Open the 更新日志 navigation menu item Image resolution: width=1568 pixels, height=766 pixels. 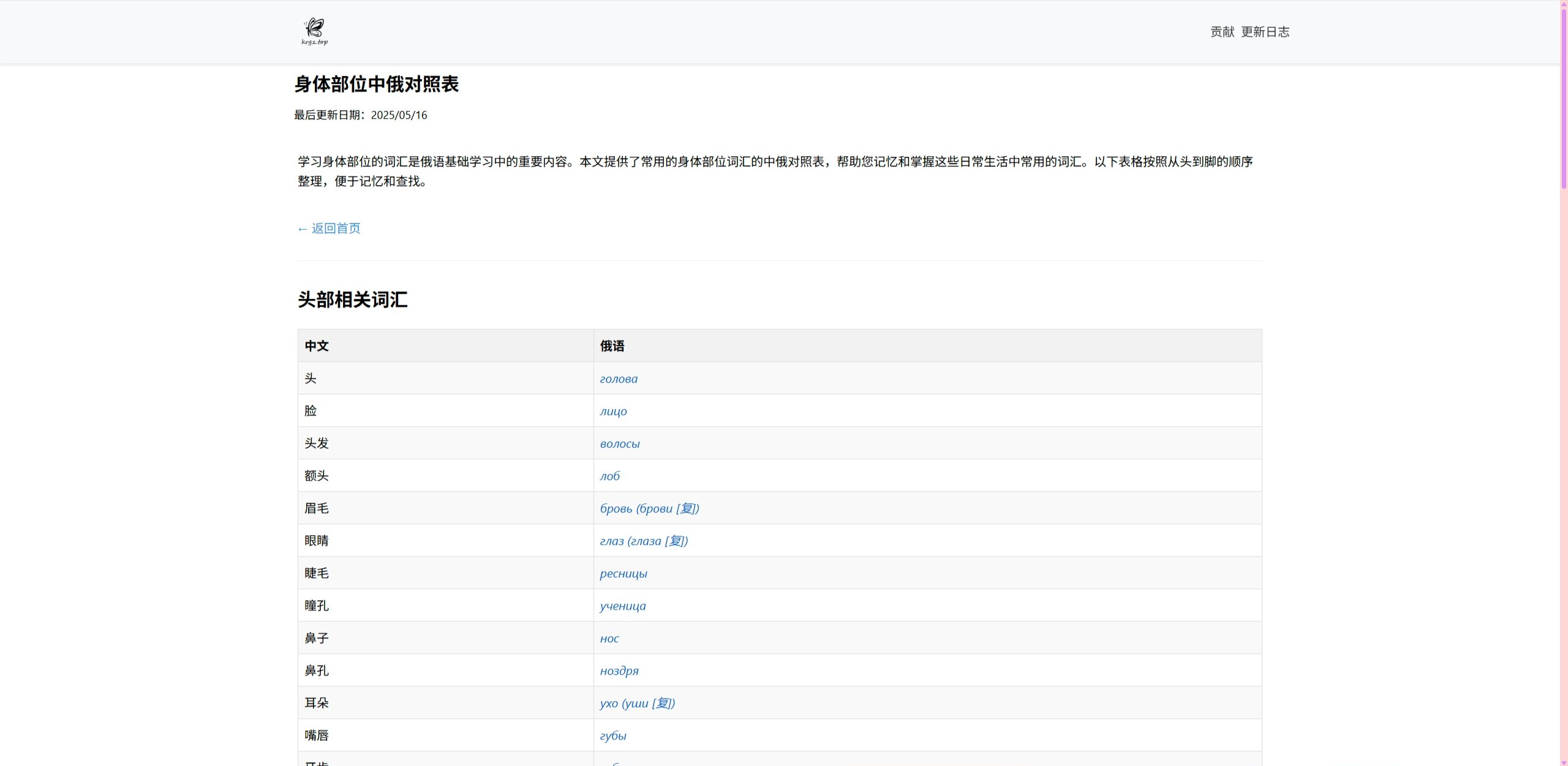click(1265, 32)
